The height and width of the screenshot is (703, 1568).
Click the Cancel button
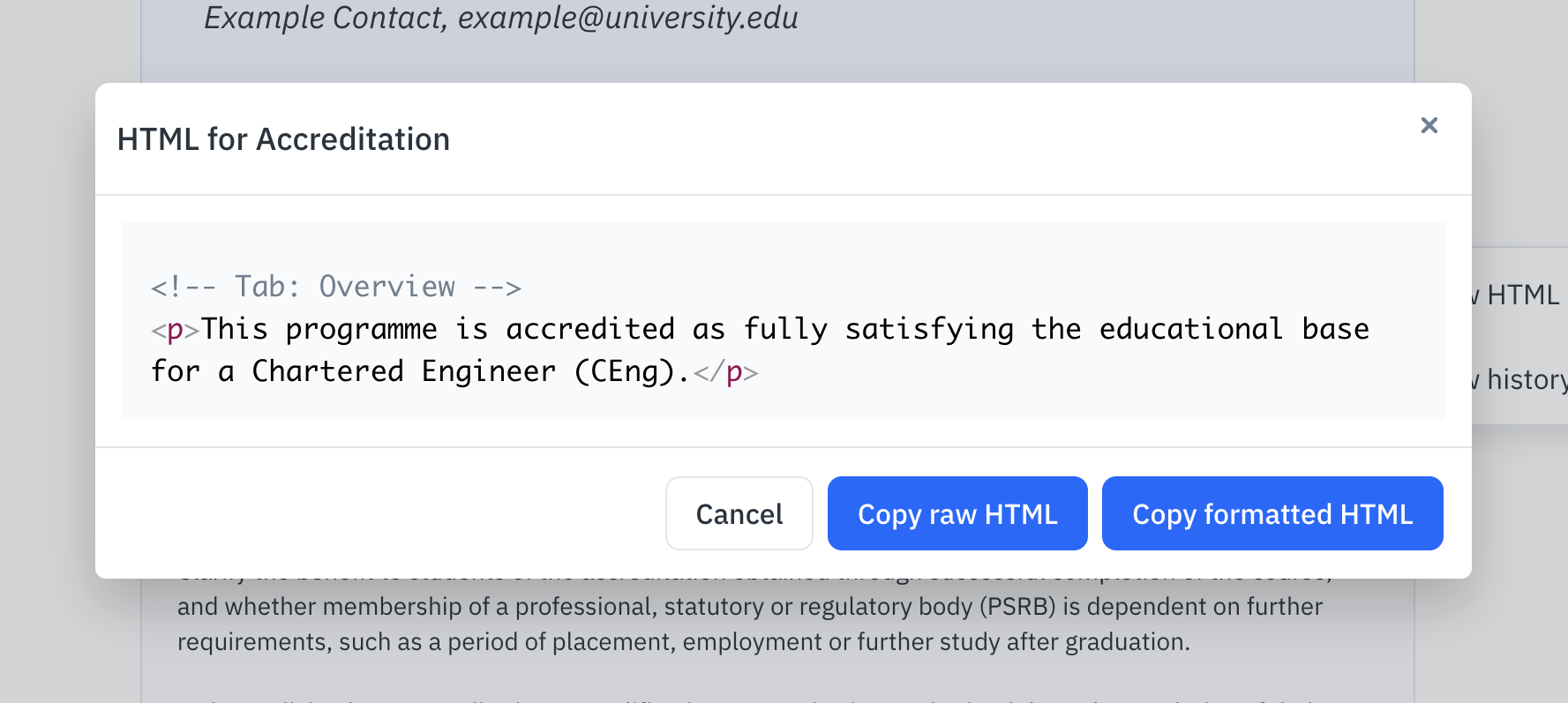(739, 513)
